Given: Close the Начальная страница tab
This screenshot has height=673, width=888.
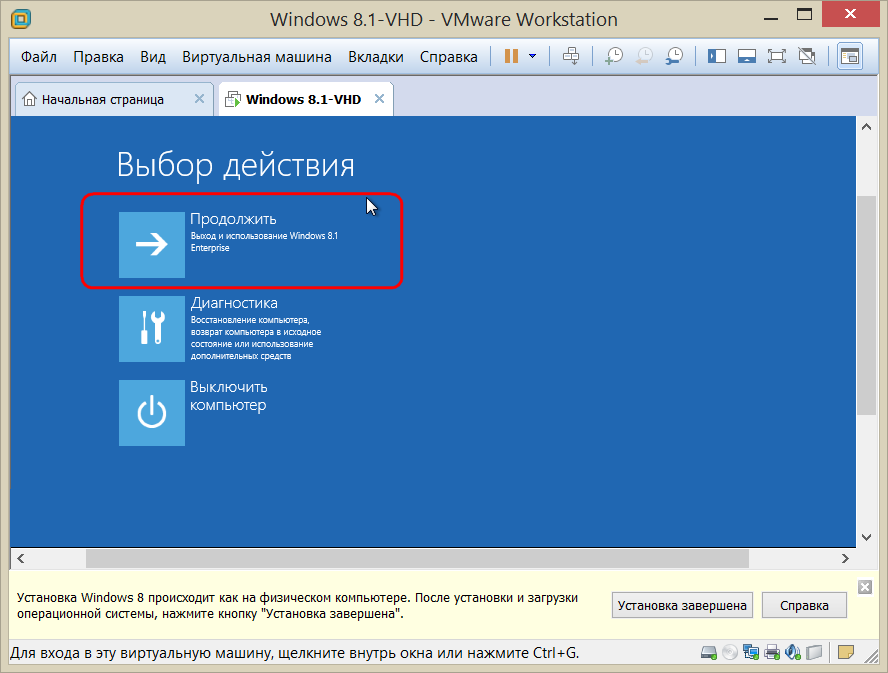Looking at the screenshot, I should coord(199,99).
